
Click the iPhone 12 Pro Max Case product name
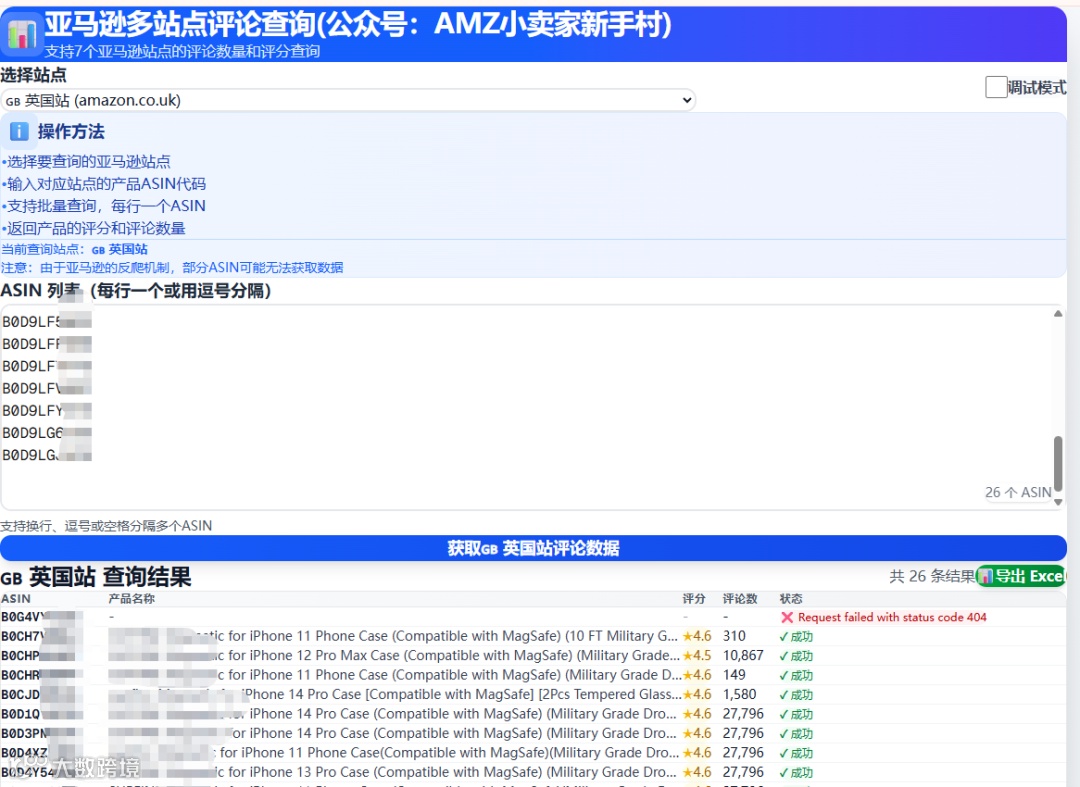pos(394,655)
